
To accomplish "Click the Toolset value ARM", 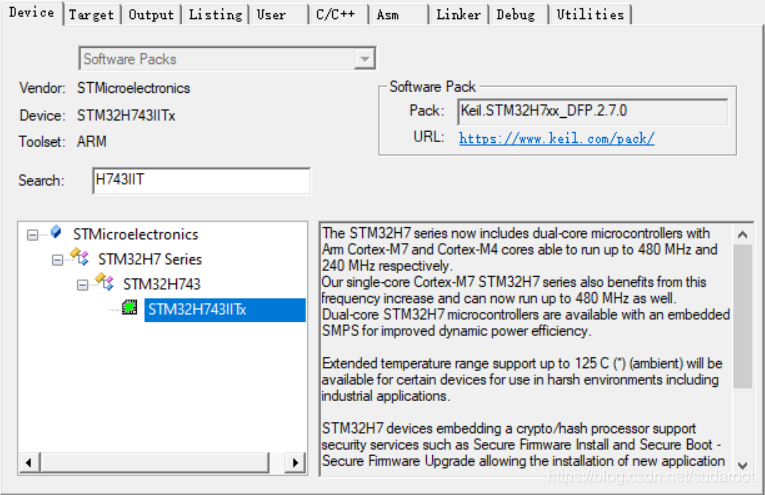I will (x=92, y=142).
